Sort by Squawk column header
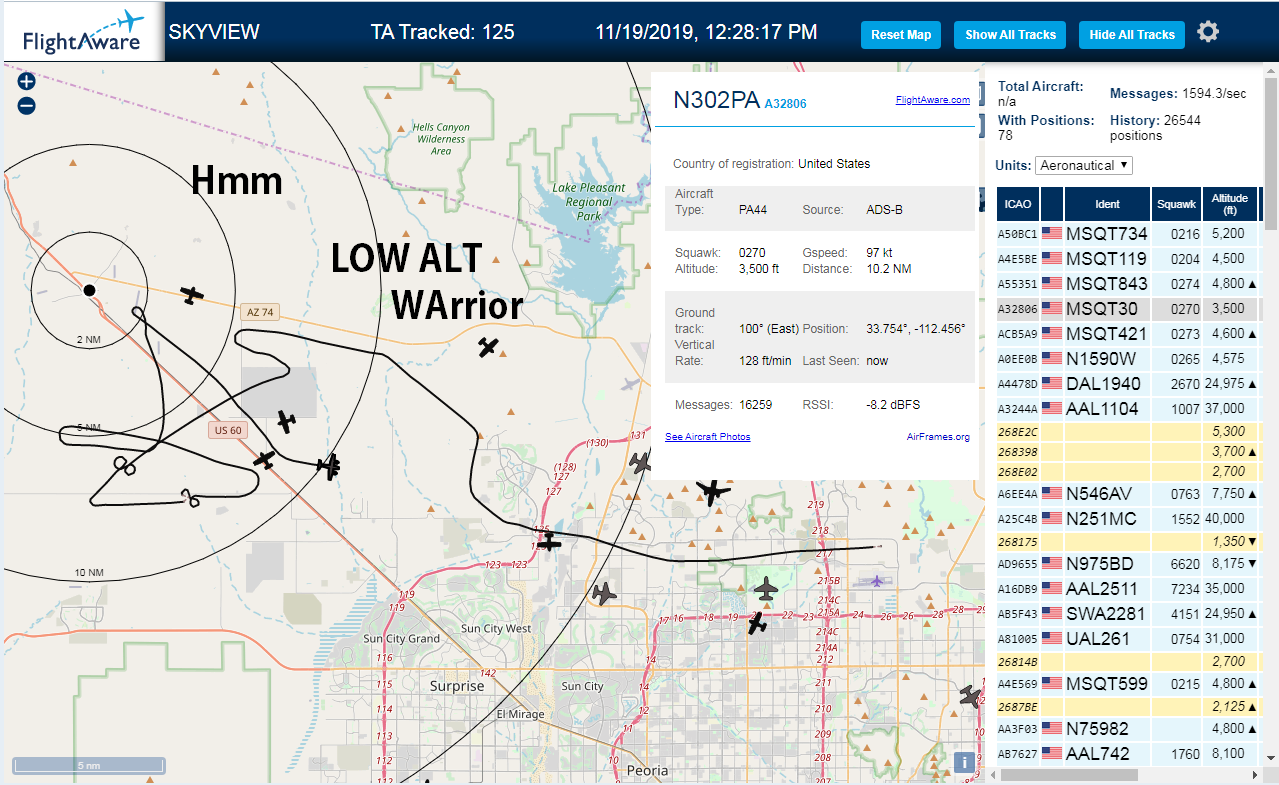 pos(1176,204)
